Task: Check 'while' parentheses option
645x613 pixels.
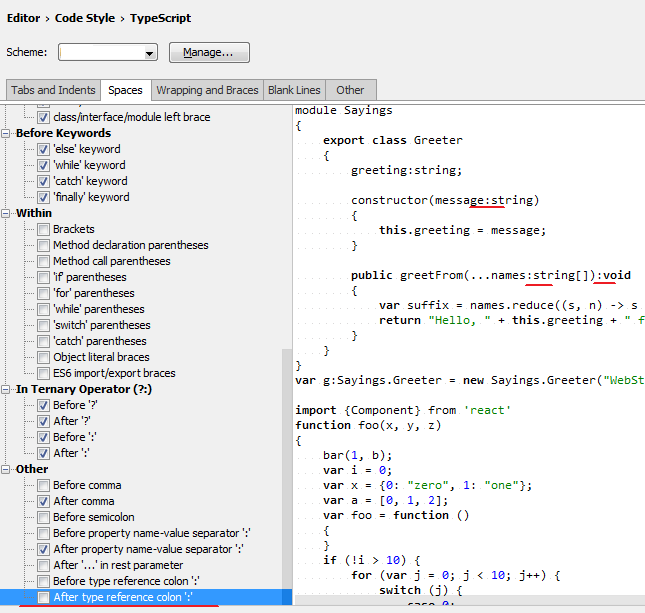Action: (43, 309)
